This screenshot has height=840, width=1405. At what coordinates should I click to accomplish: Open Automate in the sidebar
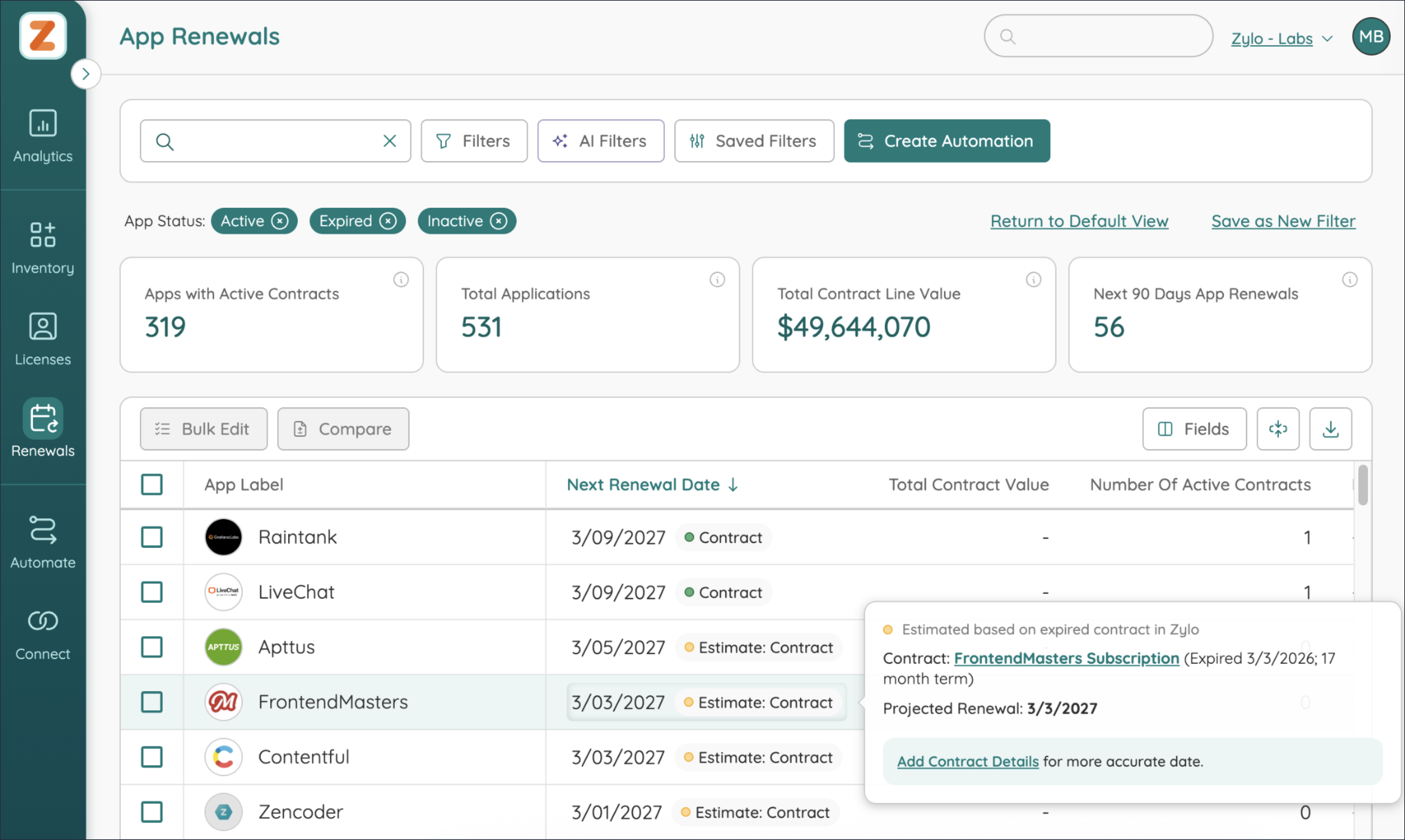[x=43, y=542]
